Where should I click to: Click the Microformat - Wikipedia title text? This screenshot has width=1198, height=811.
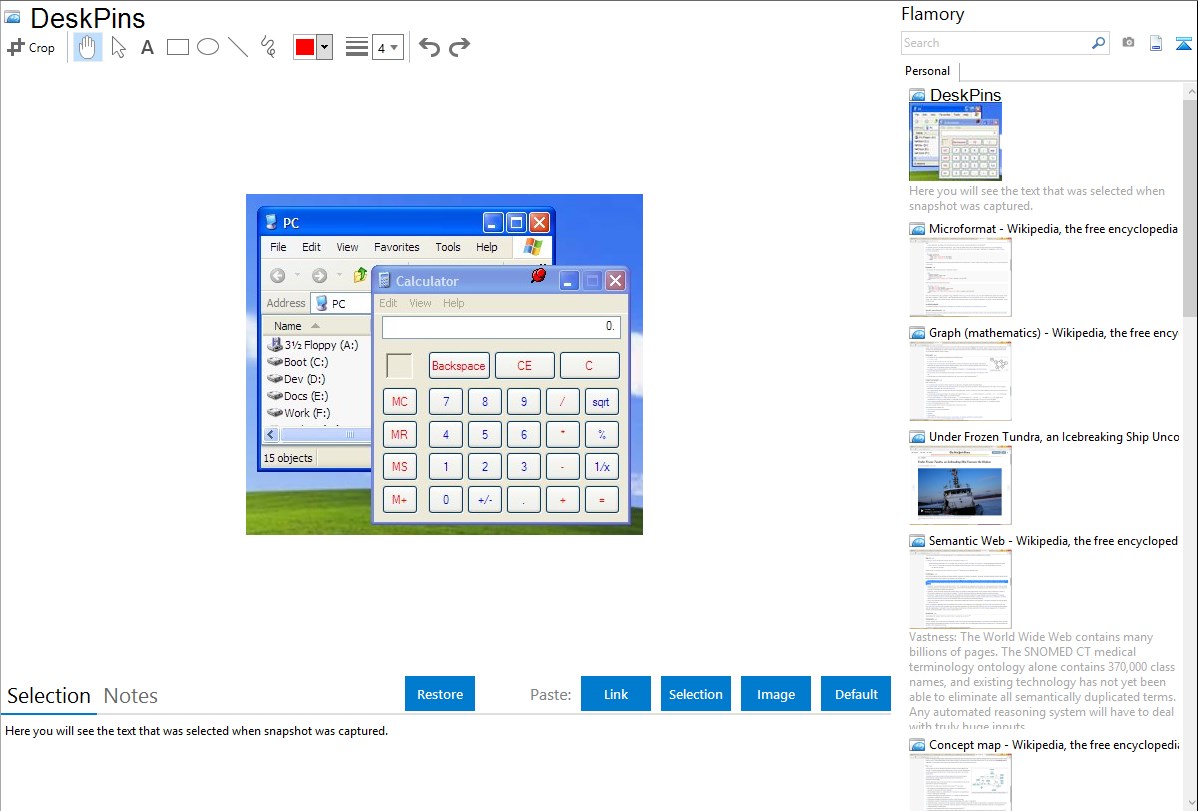[1053, 229]
